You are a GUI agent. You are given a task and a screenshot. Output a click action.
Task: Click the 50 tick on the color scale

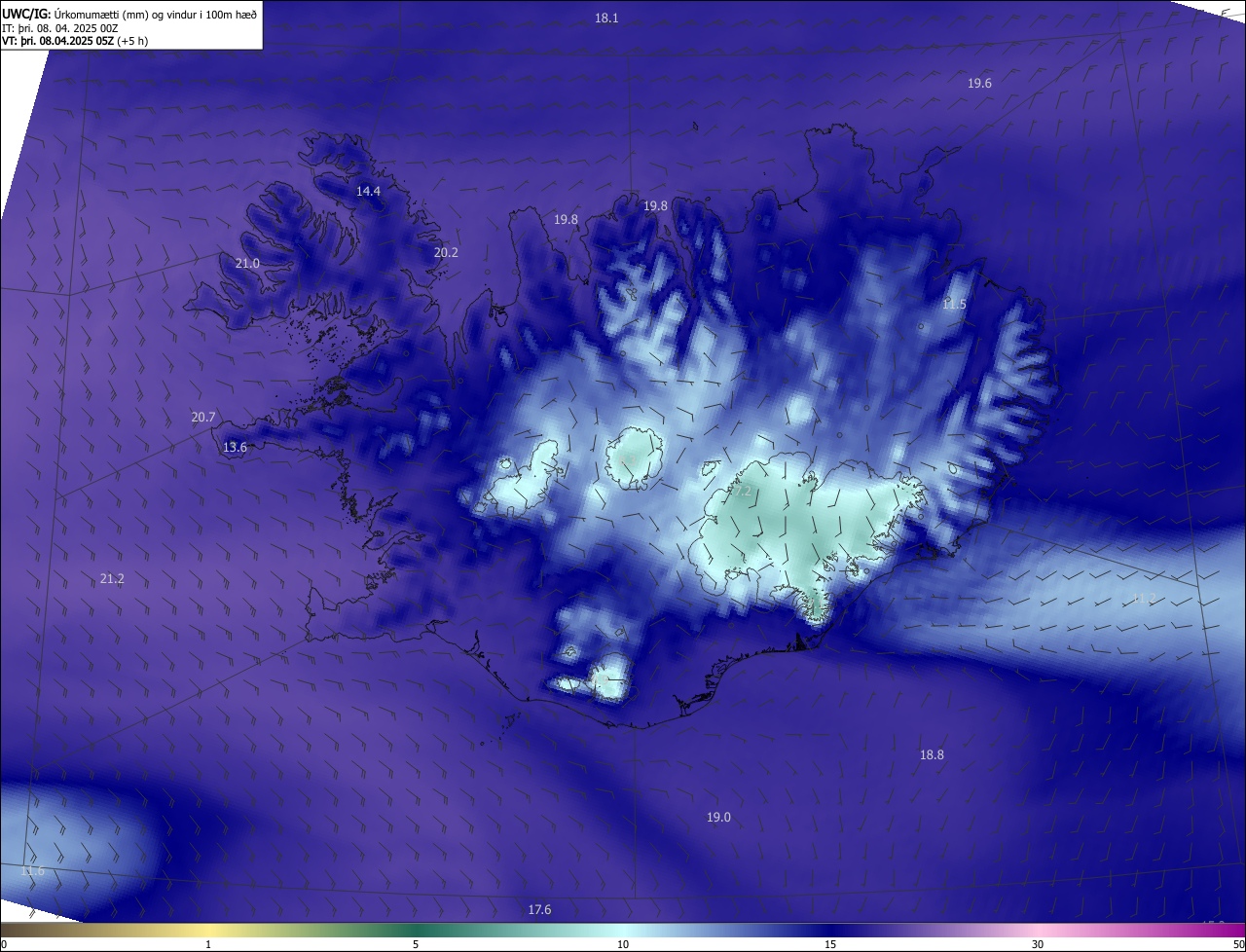click(x=1238, y=945)
